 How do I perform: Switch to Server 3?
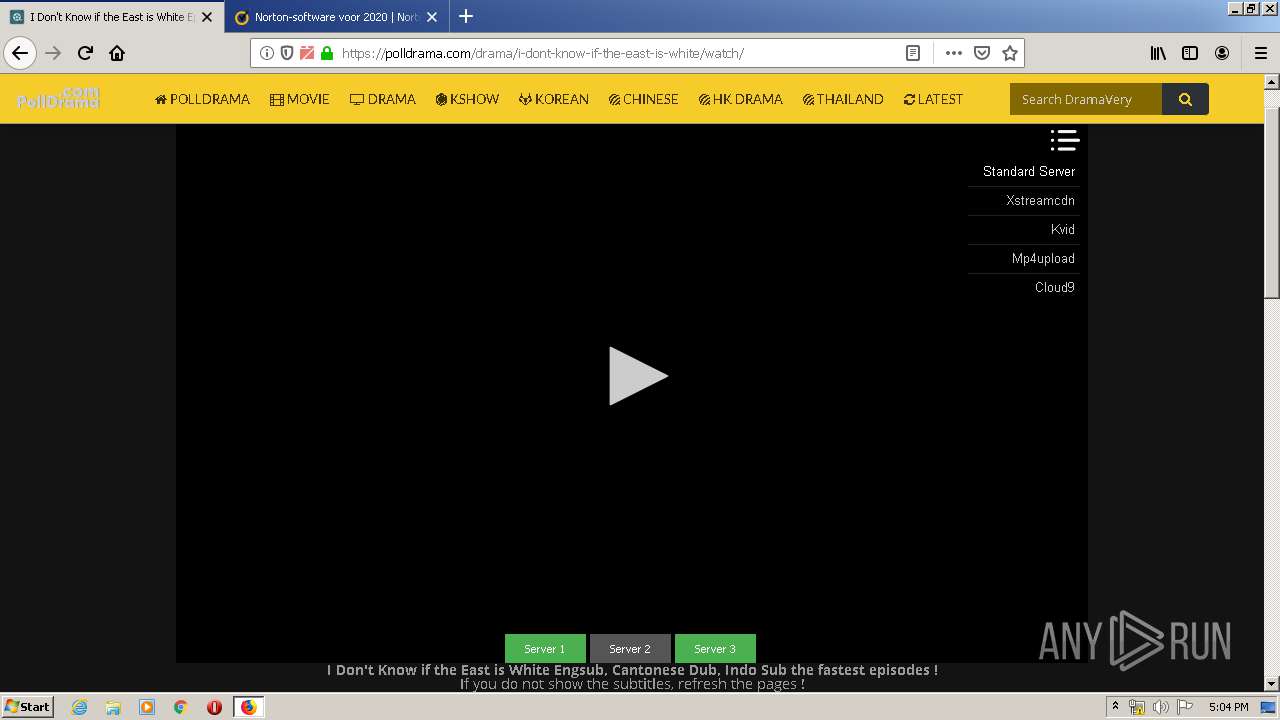715,648
